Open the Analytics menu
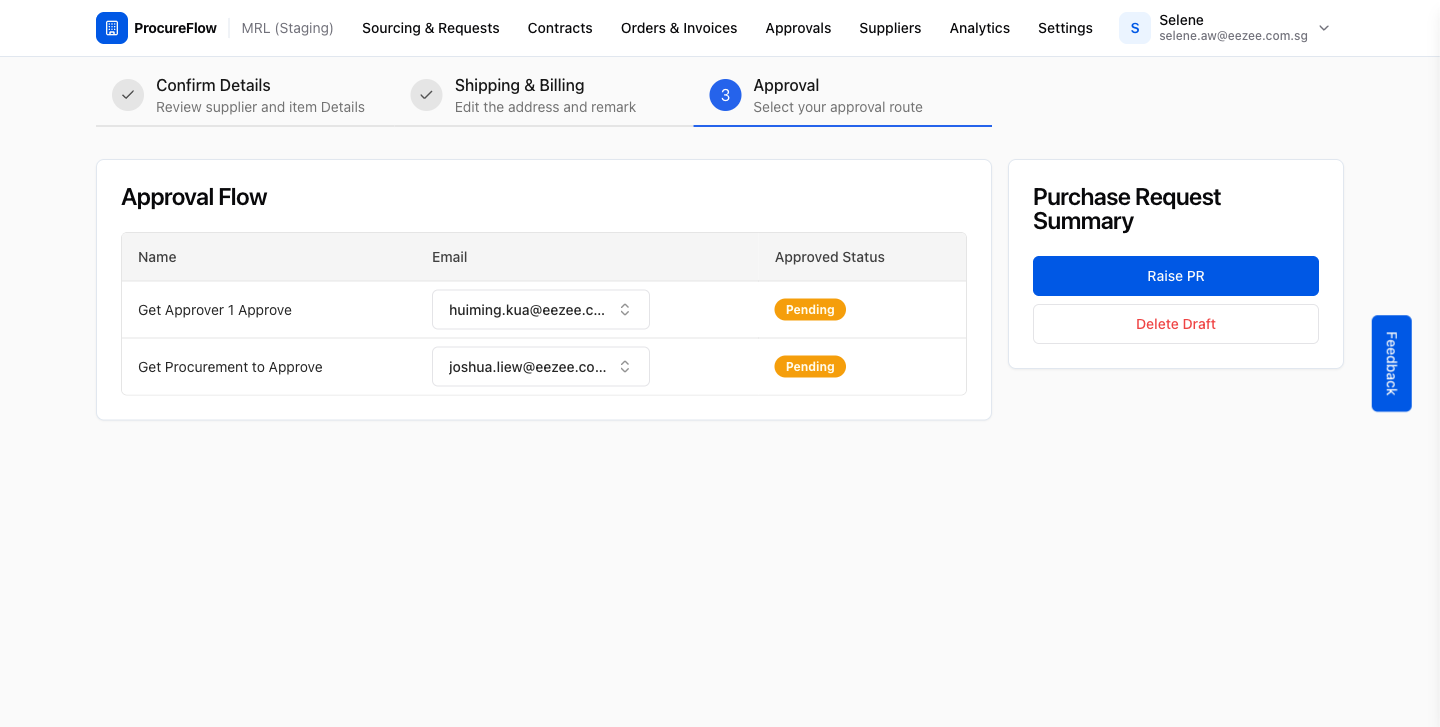The height and width of the screenshot is (727, 1440). pyautogui.click(x=980, y=28)
